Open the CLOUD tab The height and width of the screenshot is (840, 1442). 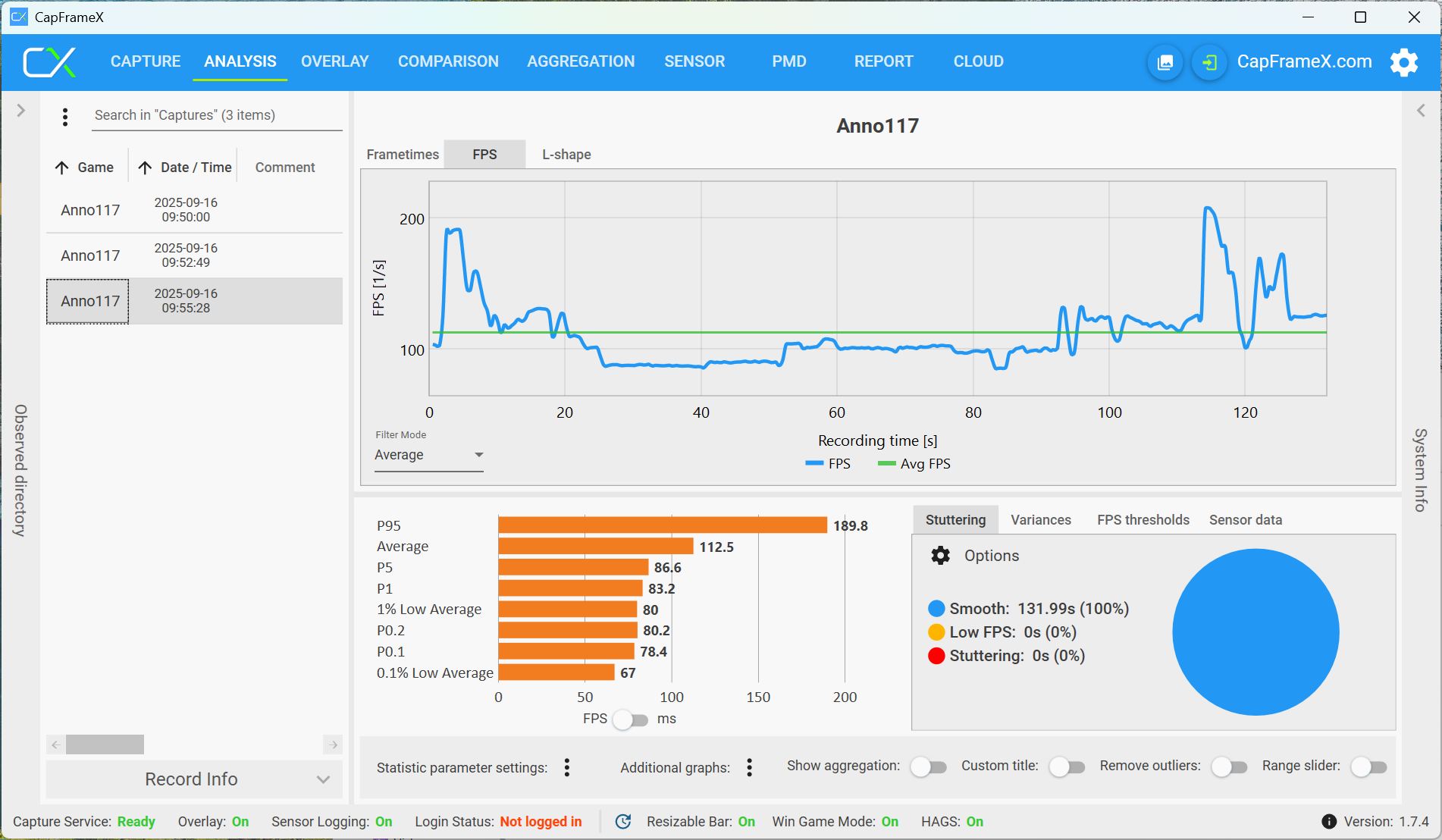tap(979, 61)
